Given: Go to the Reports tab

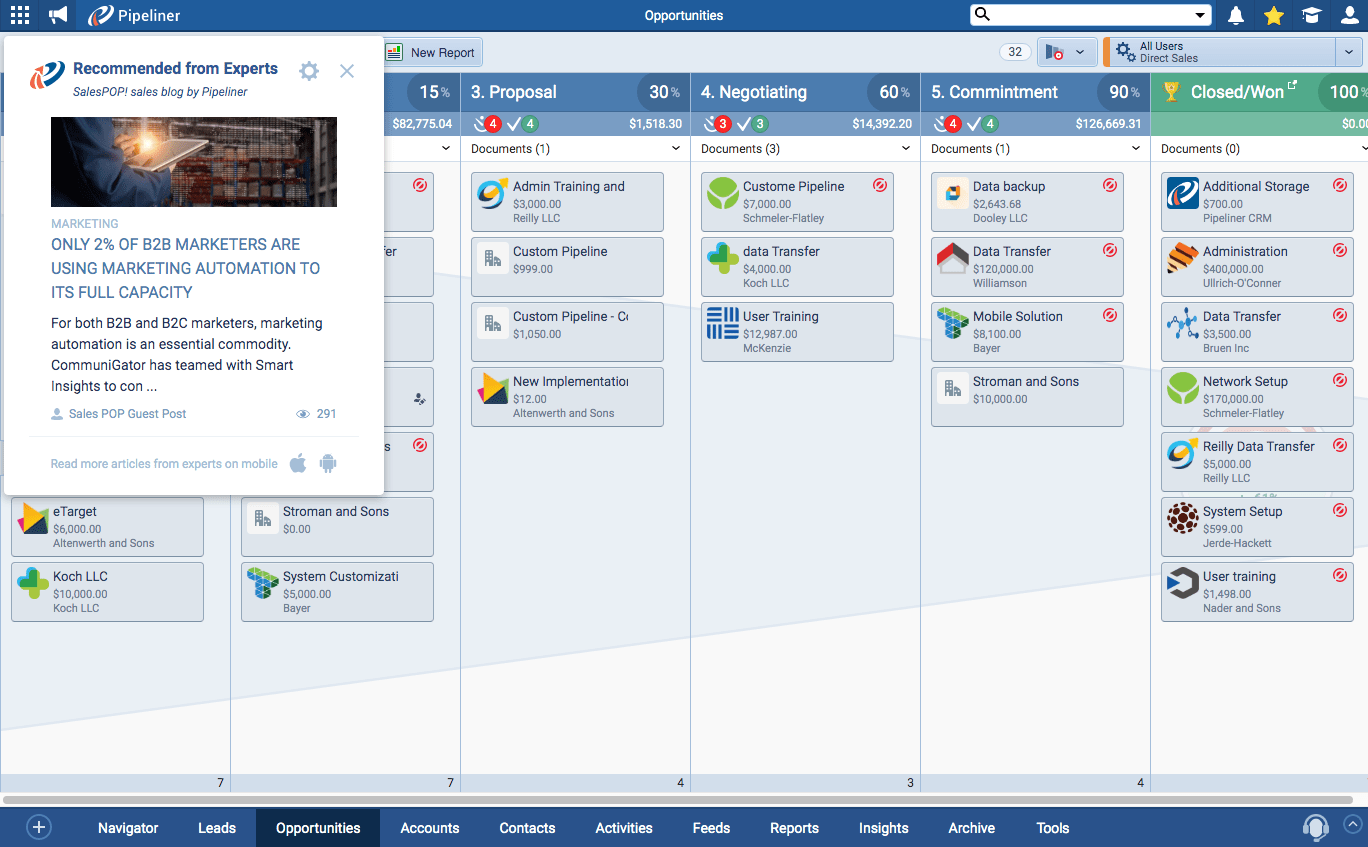Looking at the screenshot, I should point(794,828).
